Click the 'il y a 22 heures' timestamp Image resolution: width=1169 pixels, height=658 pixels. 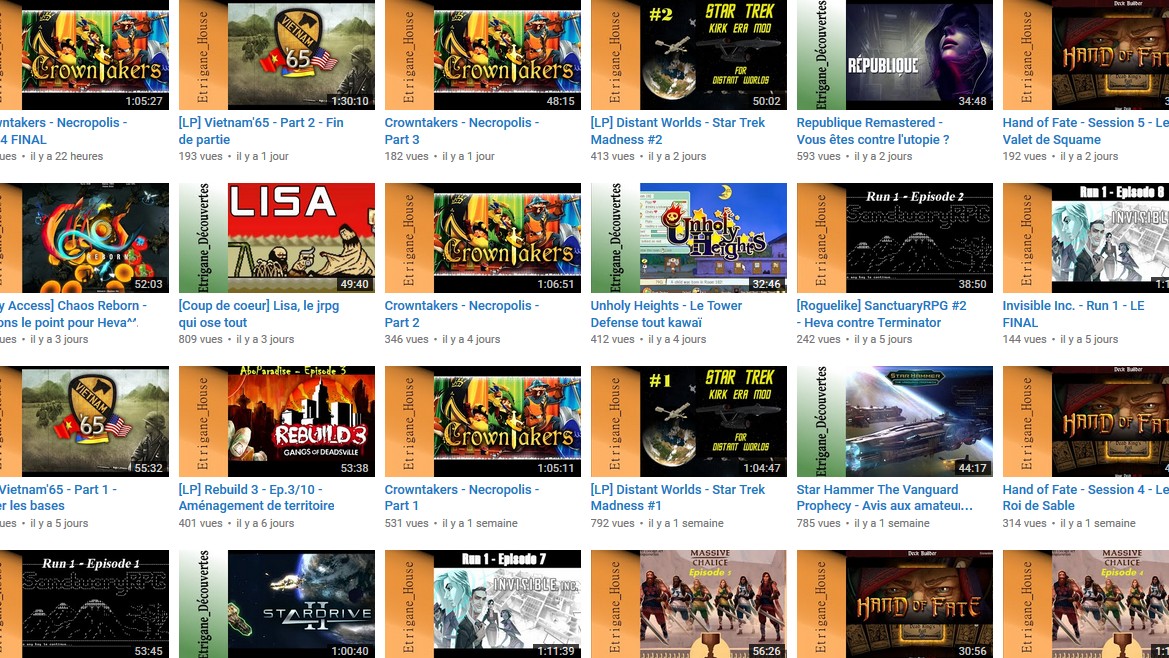[x=66, y=156]
